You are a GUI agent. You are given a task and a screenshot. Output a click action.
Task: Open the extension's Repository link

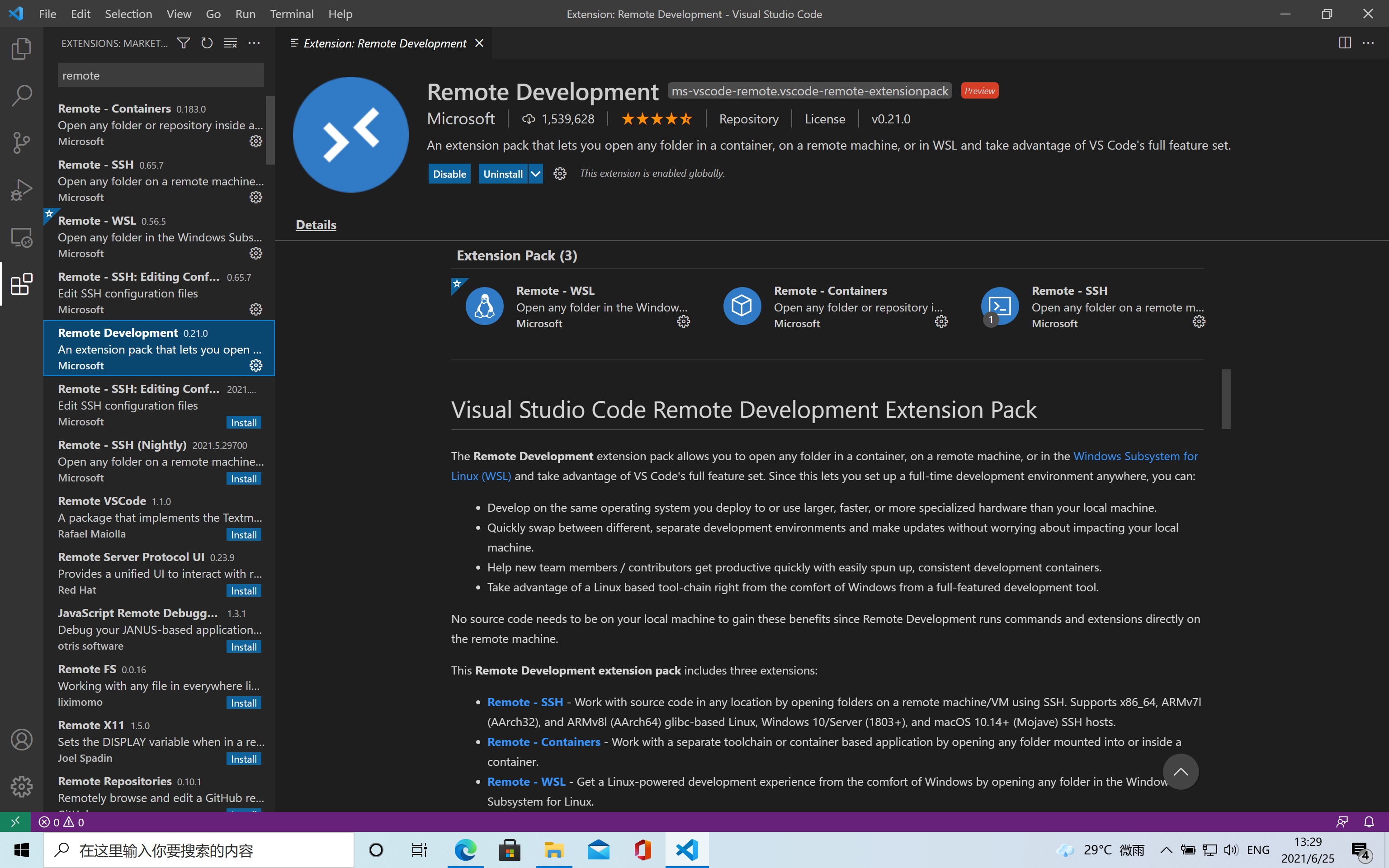(748, 119)
